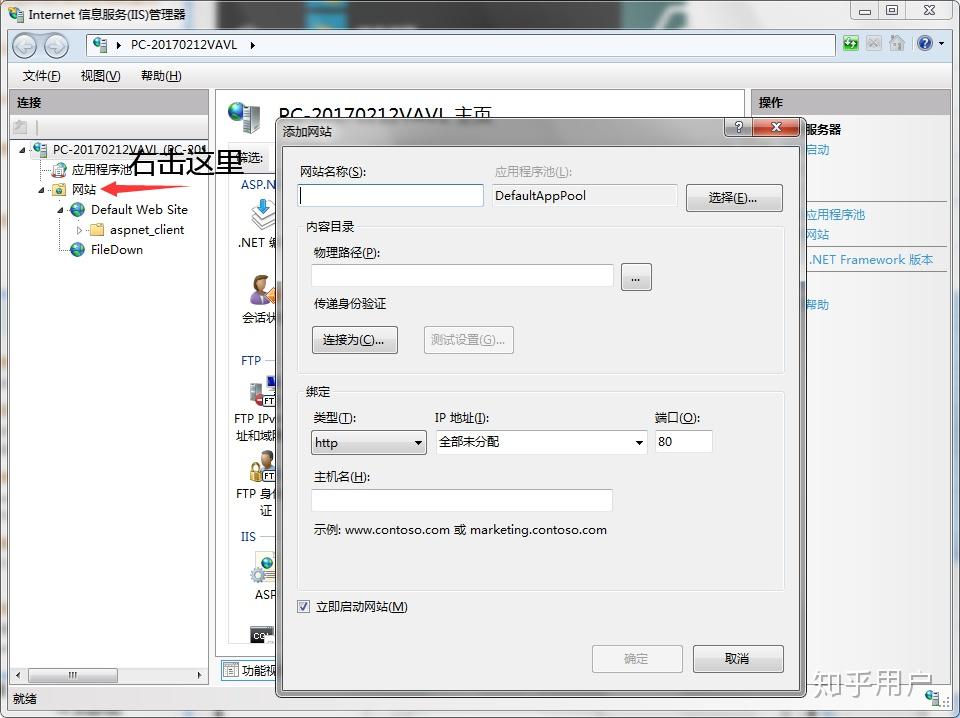Viewport: 960px width, 718px height.
Task: Click the Forward navigation arrow button
Action: [x=56, y=46]
